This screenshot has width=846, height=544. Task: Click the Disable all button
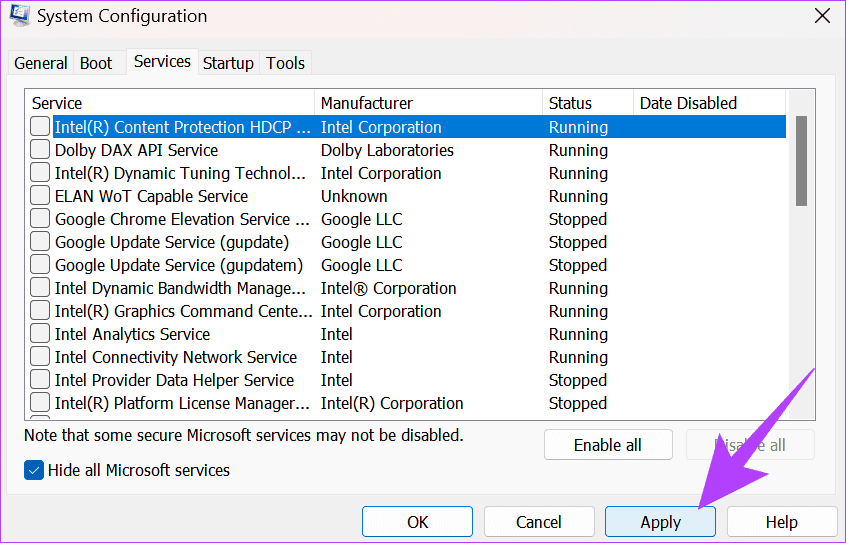click(x=750, y=445)
